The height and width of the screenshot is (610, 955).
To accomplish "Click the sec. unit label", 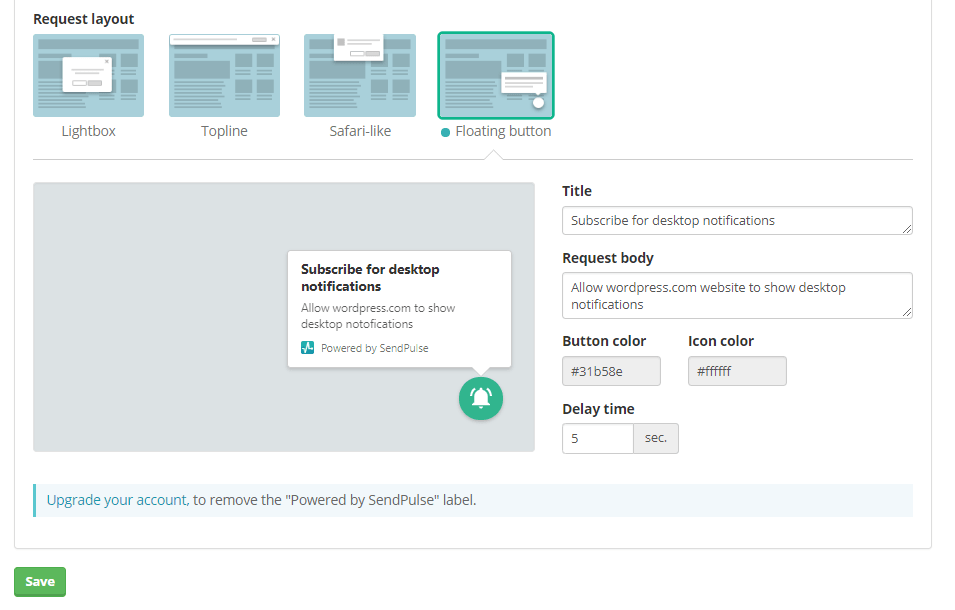I will coord(656,438).
